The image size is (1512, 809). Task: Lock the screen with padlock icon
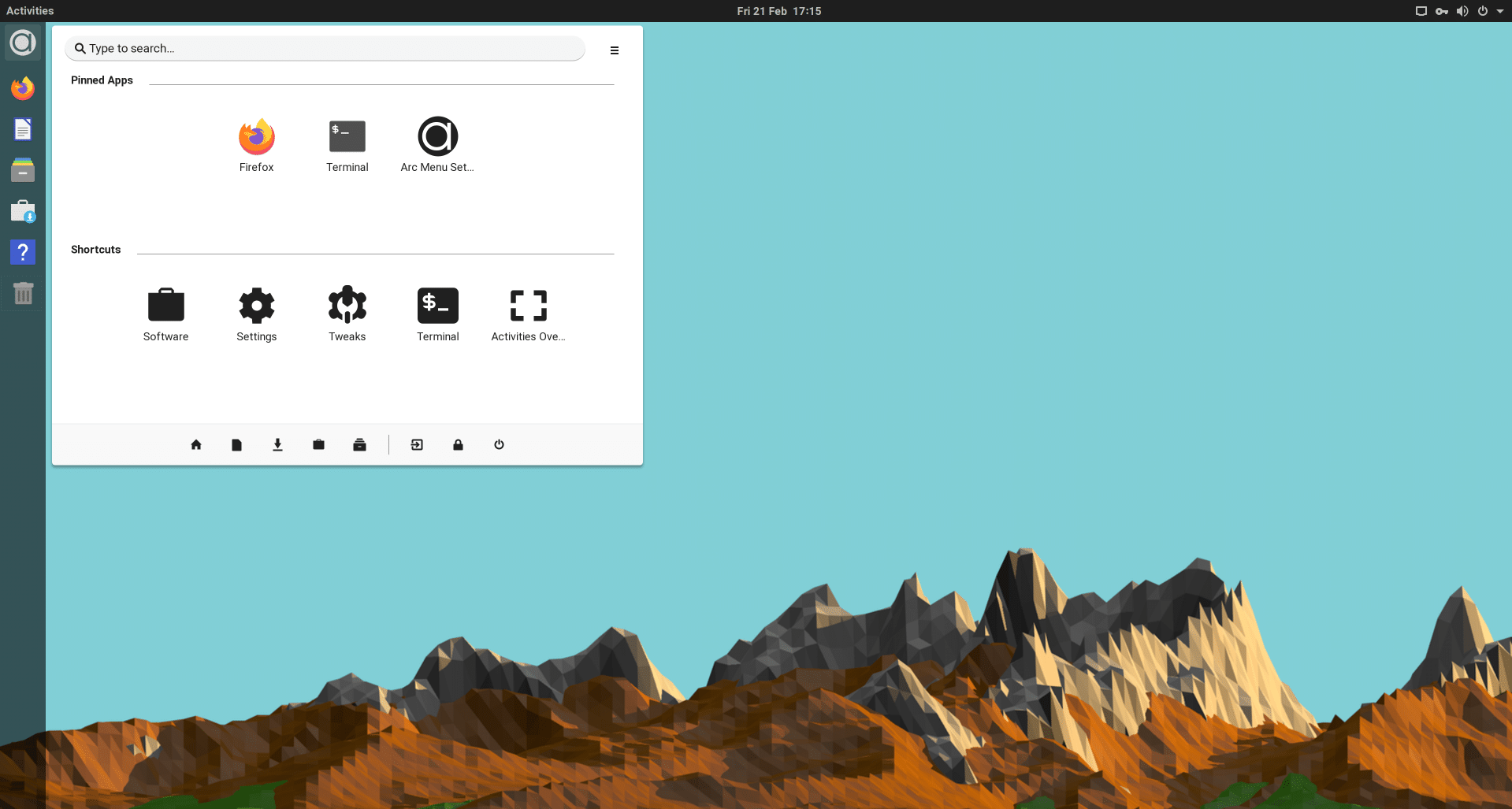tap(458, 445)
